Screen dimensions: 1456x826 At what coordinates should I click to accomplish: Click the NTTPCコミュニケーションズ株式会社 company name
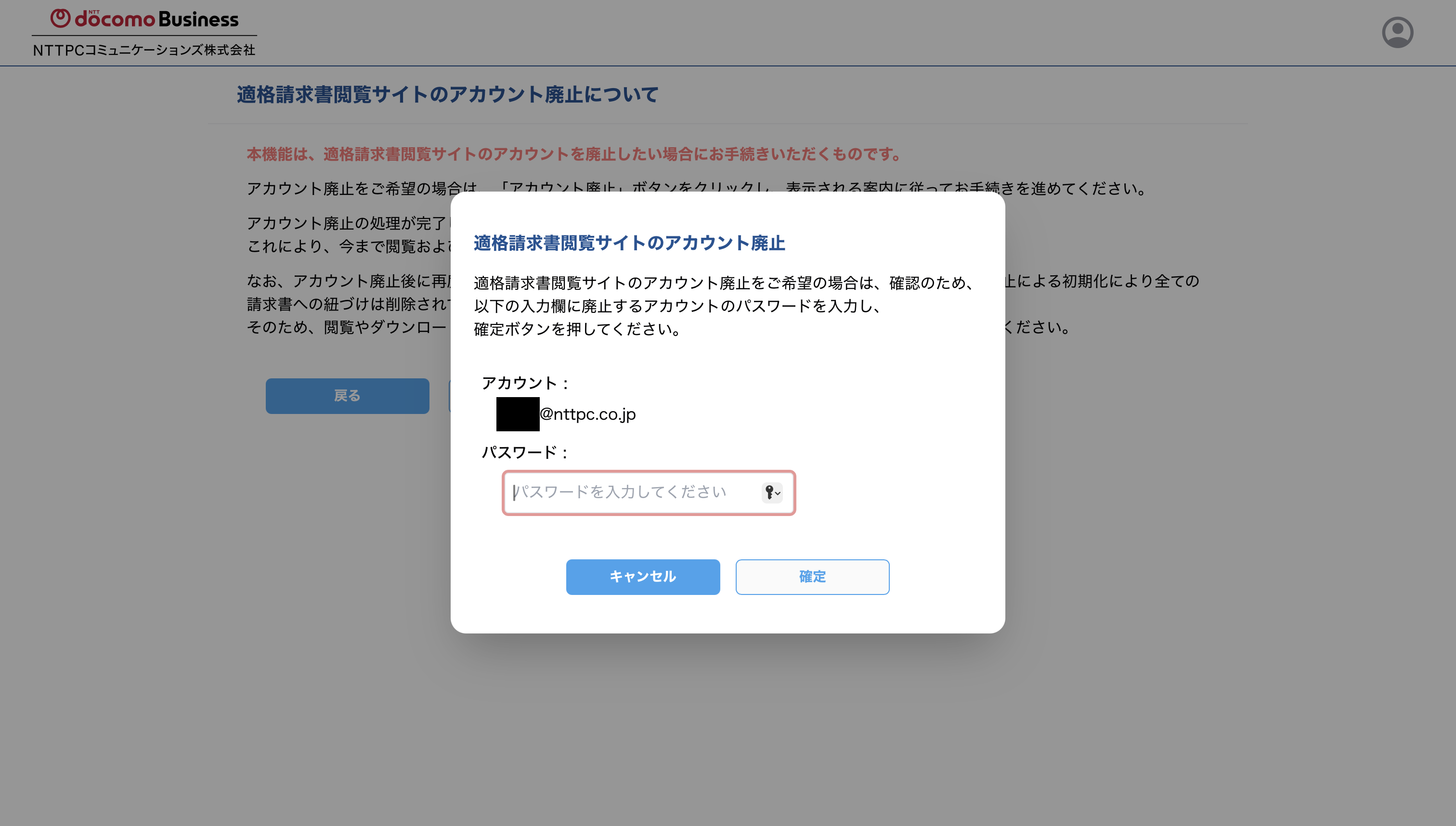click(144, 50)
